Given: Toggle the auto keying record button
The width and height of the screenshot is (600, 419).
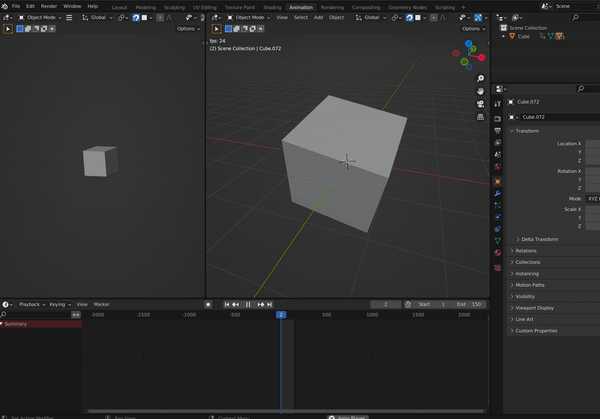Looking at the screenshot, I should (x=208, y=304).
